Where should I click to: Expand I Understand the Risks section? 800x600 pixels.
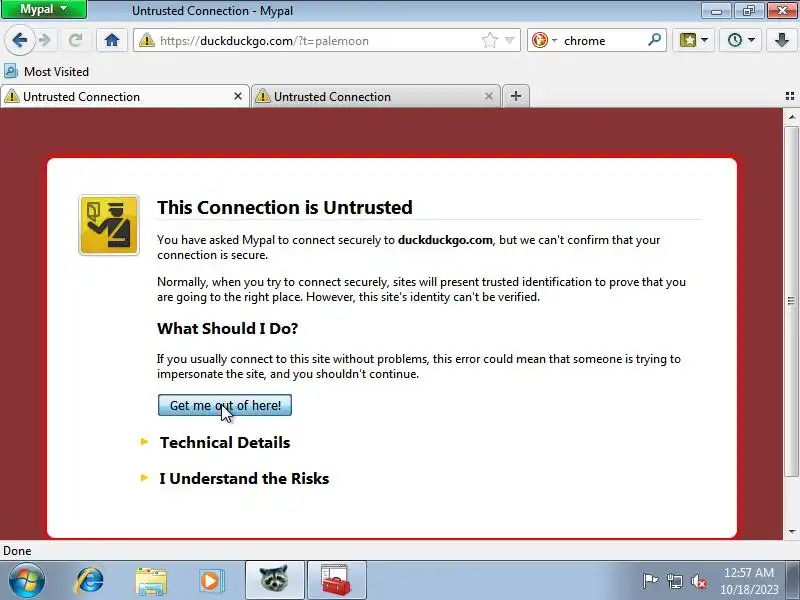(244, 479)
